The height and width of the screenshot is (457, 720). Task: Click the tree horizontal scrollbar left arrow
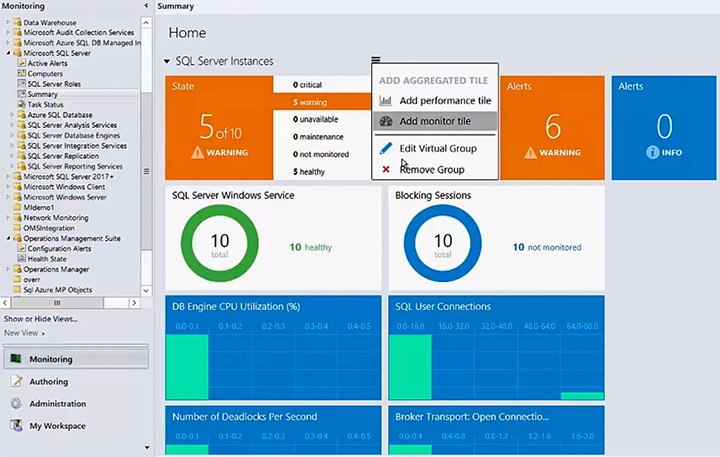(x=5, y=303)
